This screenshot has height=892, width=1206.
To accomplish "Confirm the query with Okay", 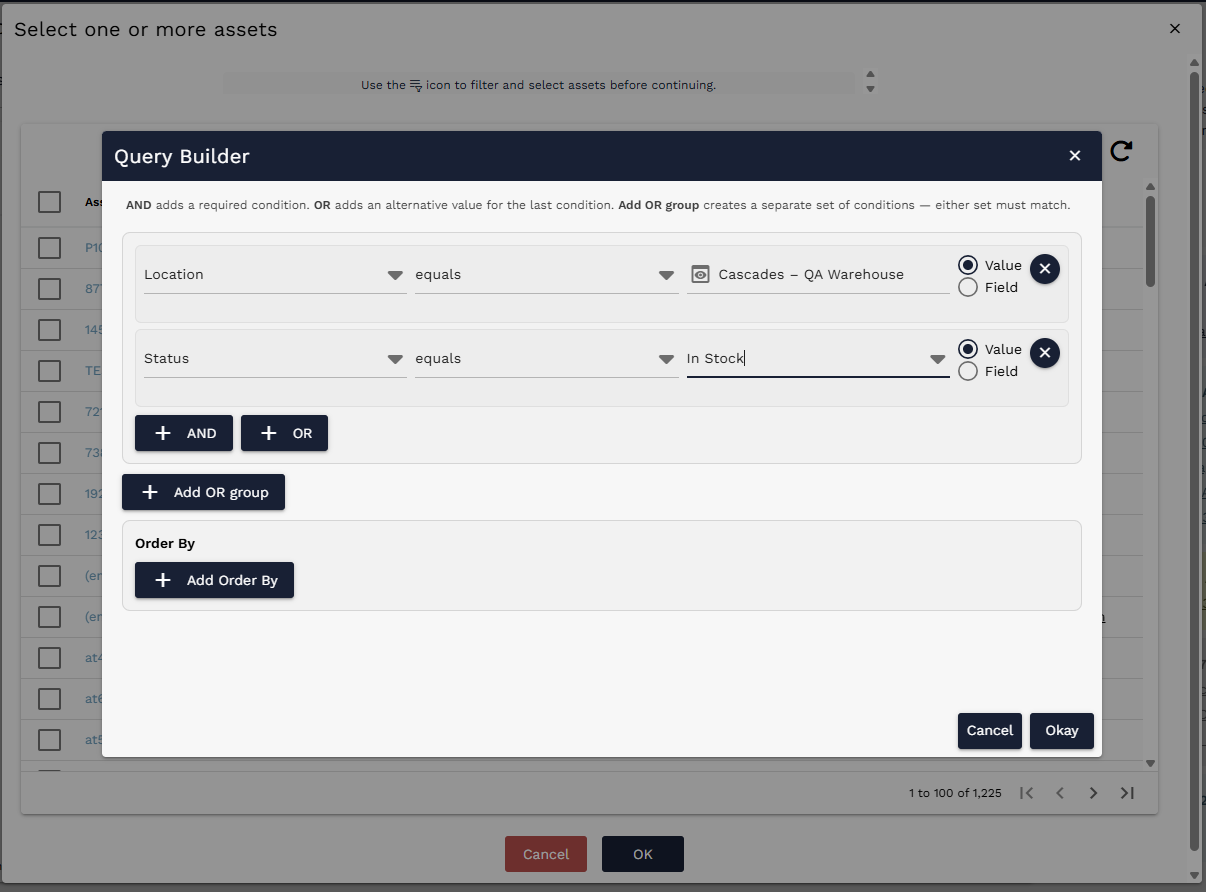I will point(1062,730).
